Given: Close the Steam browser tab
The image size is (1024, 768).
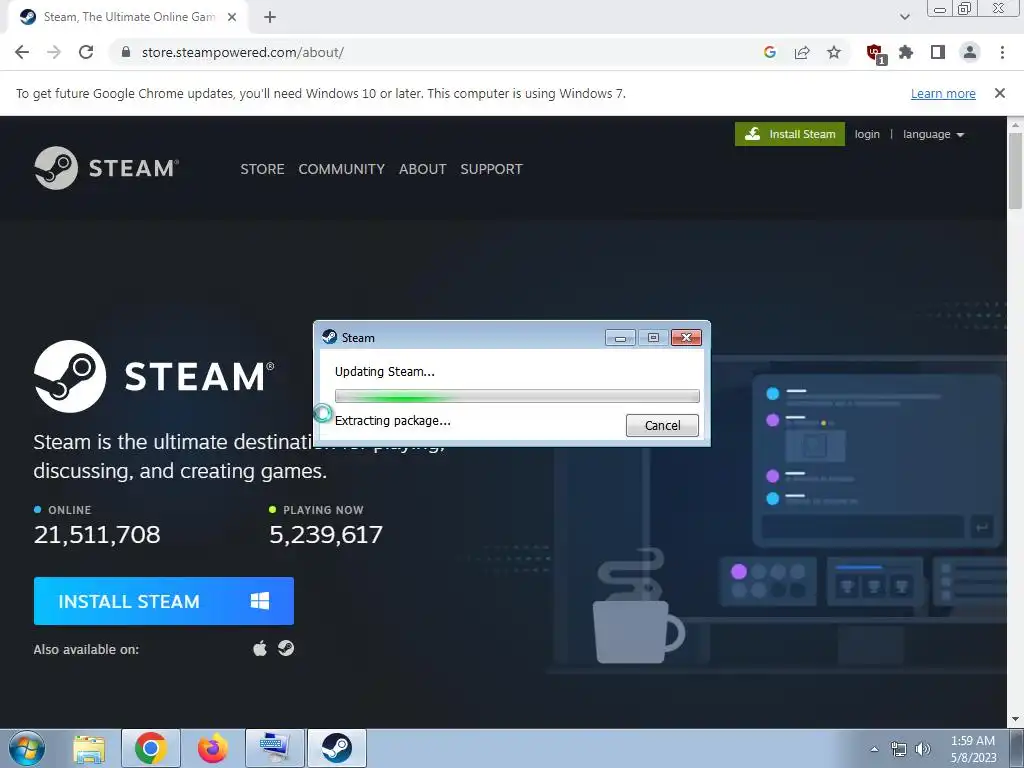Looking at the screenshot, I should 232,17.
